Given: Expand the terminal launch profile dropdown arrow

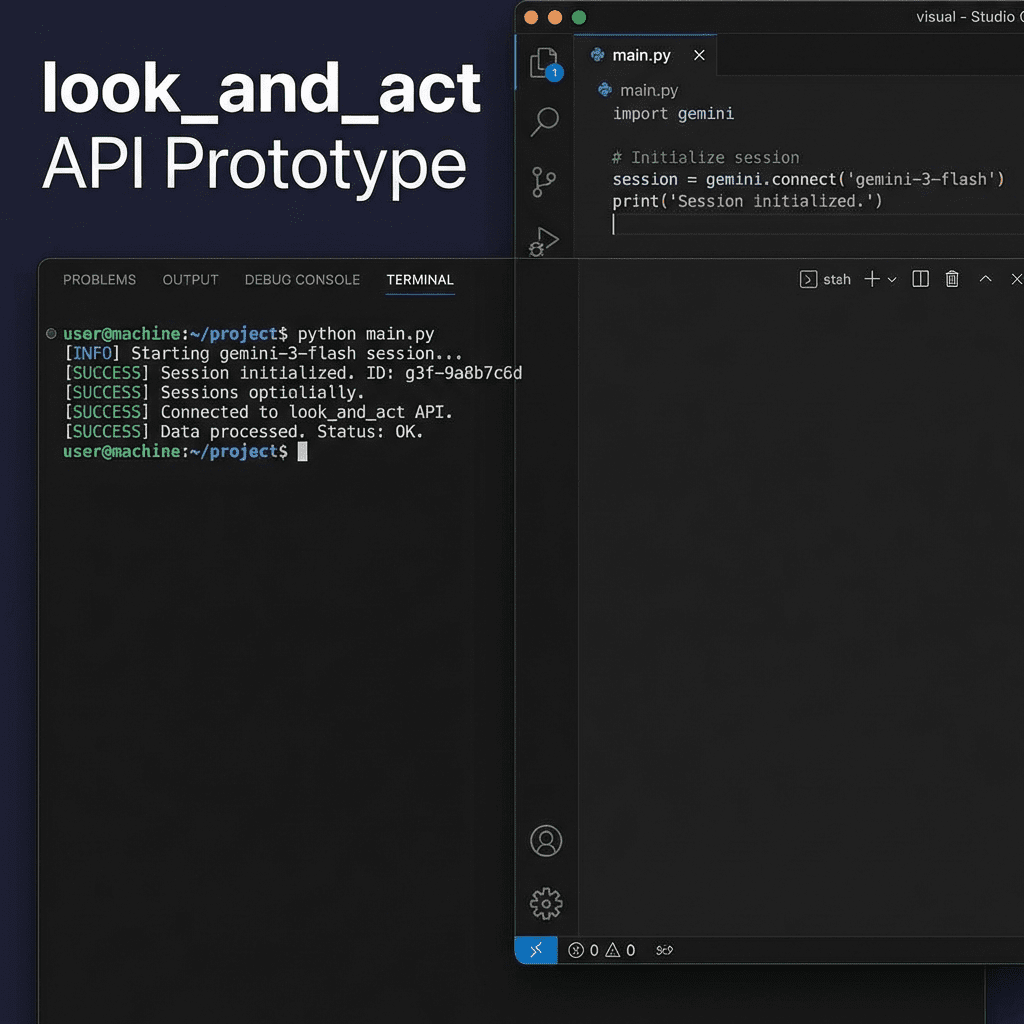Looking at the screenshot, I should click(x=892, y=280).
